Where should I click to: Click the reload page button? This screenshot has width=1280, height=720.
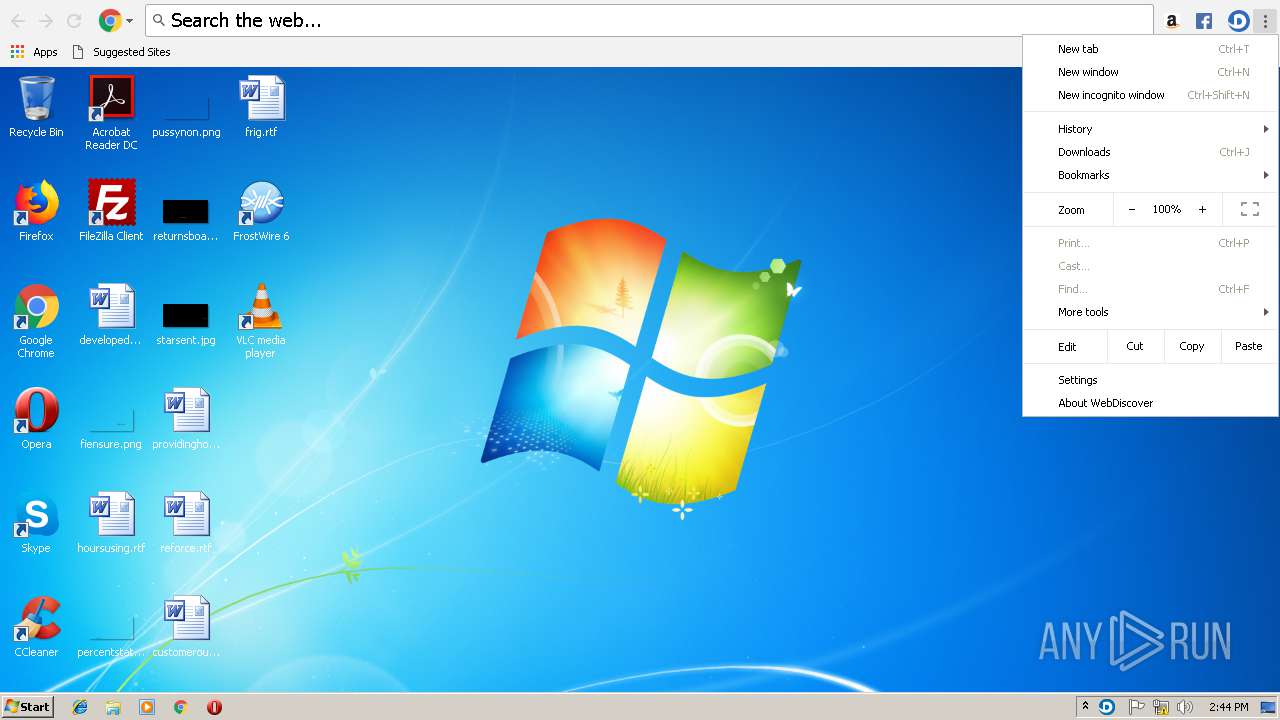[x=74, y=20]
